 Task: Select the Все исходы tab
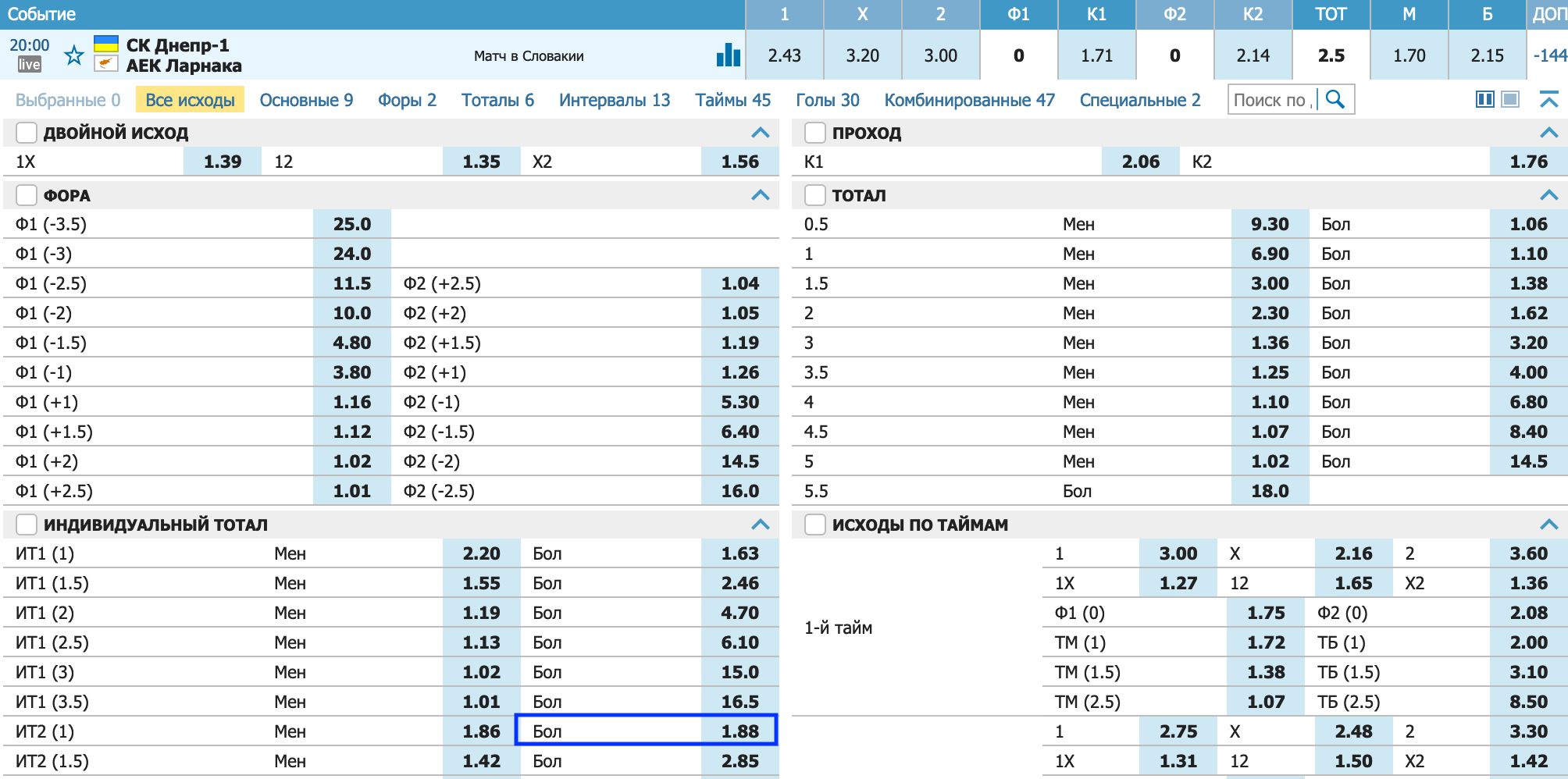(190, 100)
